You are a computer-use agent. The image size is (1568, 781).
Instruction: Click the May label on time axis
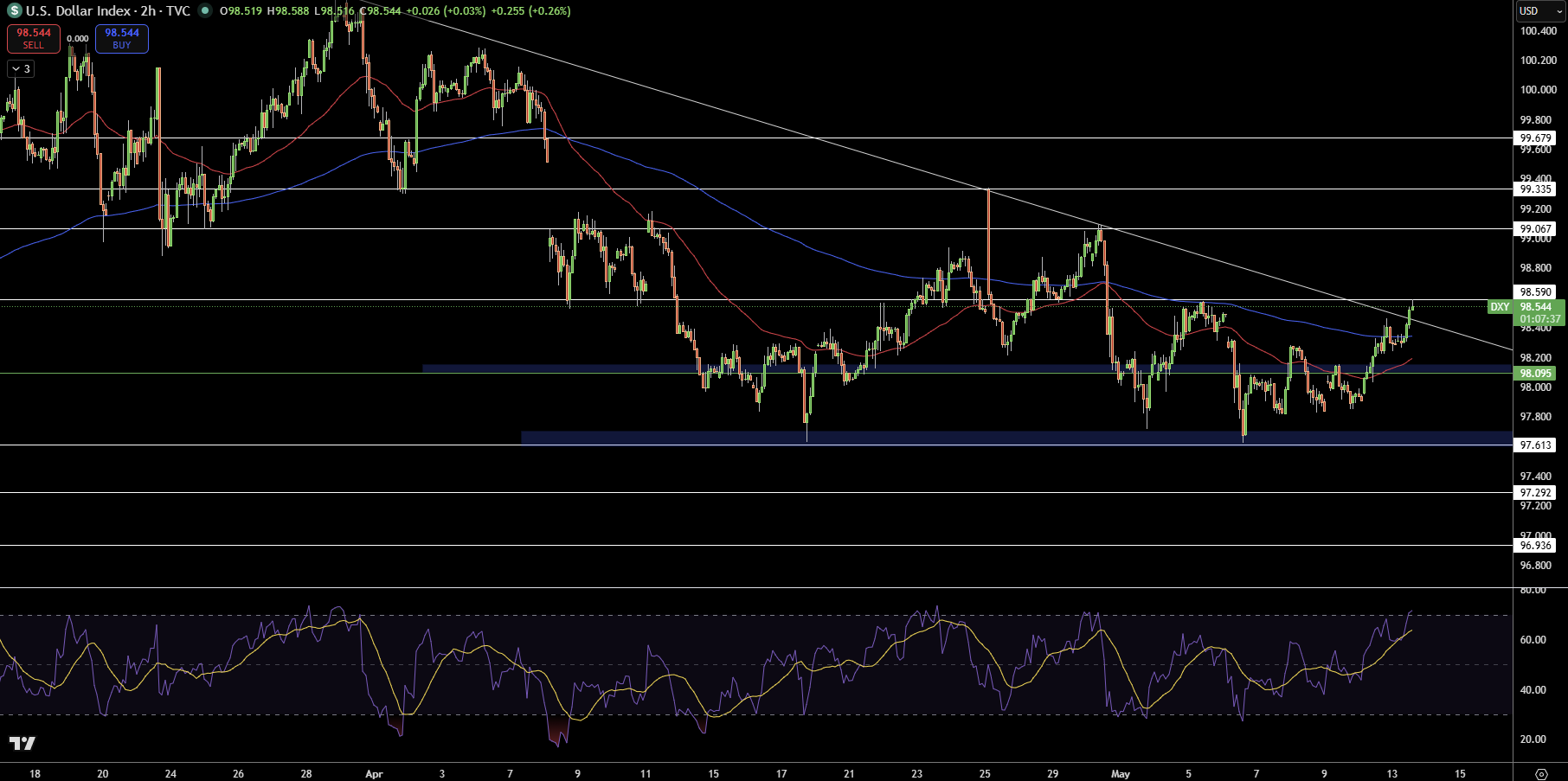1121,774
